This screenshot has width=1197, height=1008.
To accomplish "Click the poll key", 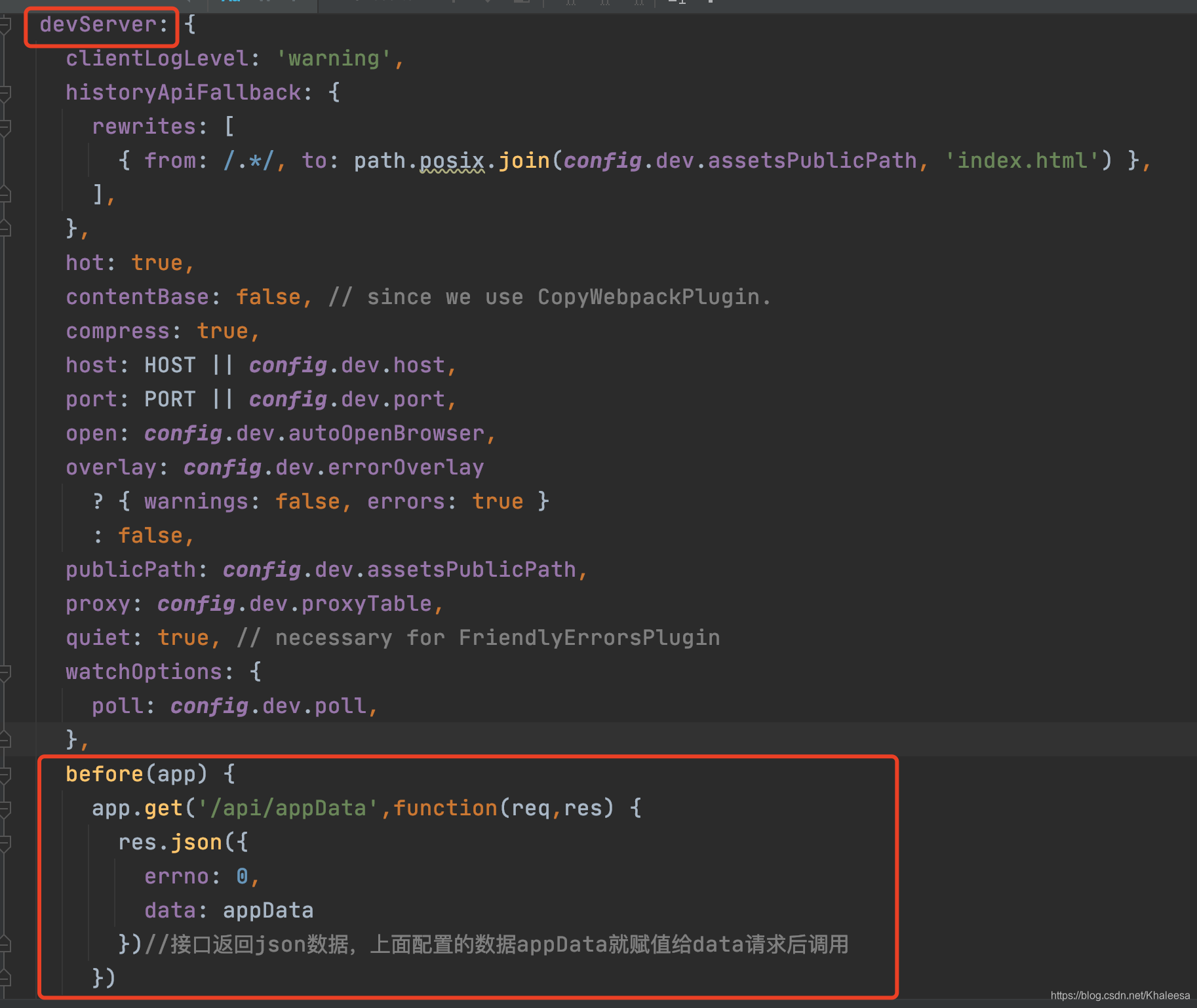I will 117,707.
